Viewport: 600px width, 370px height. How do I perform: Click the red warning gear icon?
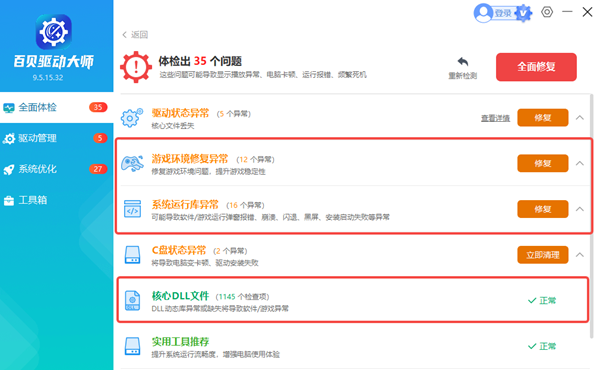[136, 67]
